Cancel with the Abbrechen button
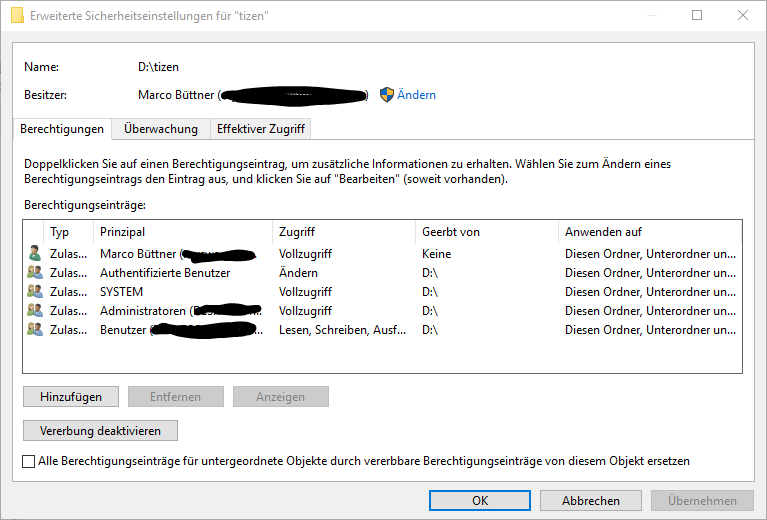Screen dimensions: 767x520 coord(590,501)
